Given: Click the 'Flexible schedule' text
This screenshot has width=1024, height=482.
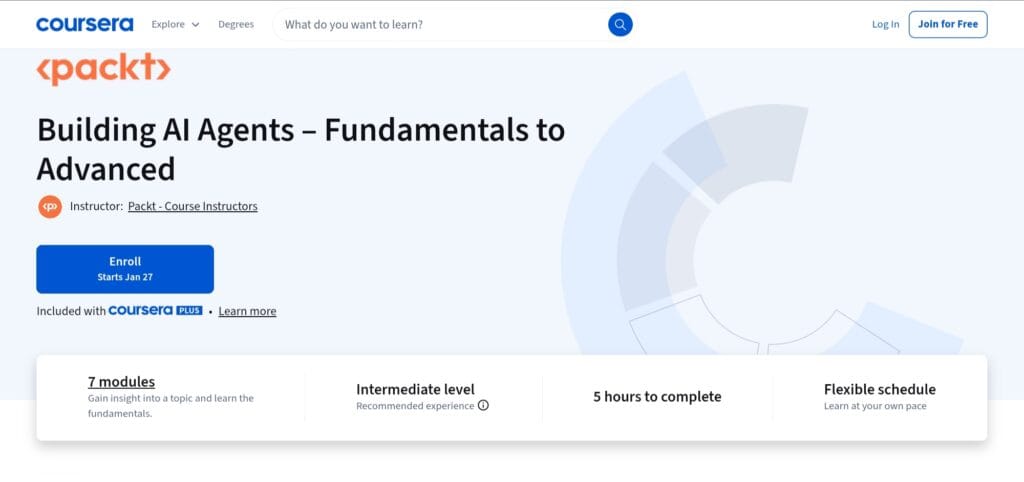Looking at the screenshot, I should point(880,390).
